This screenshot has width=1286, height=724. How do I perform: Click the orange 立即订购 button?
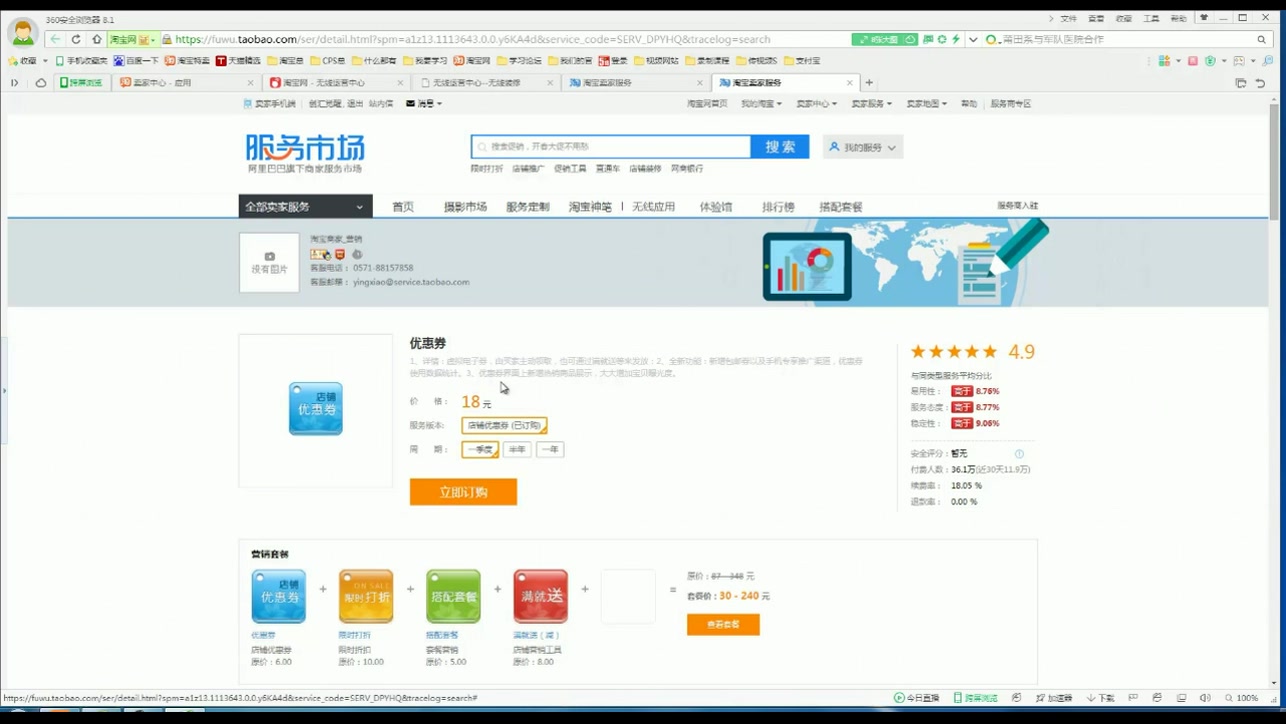(x=463, y=492)
